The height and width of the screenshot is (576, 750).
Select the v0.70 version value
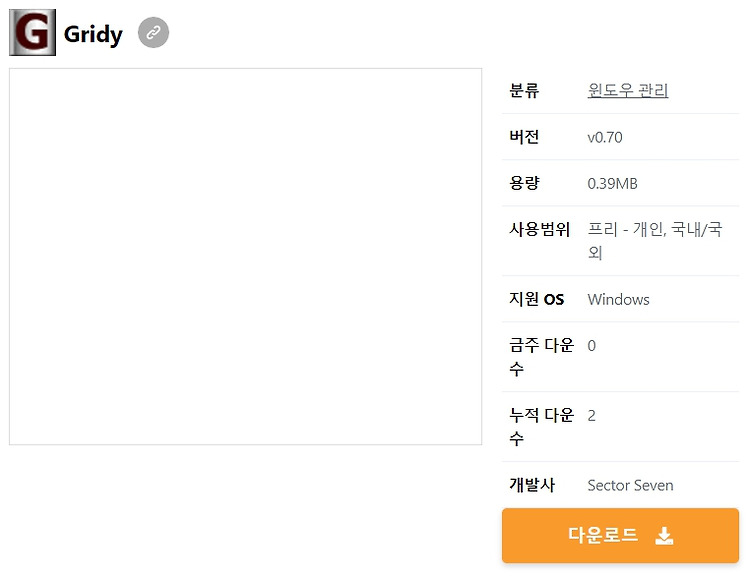[605, 137]
